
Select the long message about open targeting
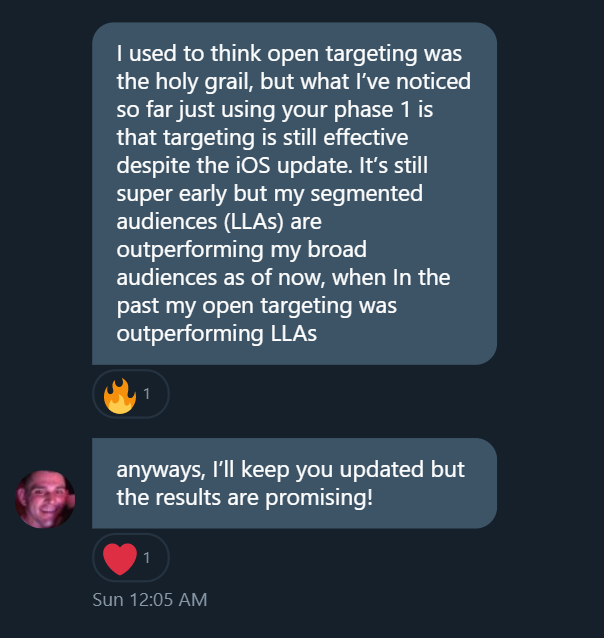pos(294,193)
